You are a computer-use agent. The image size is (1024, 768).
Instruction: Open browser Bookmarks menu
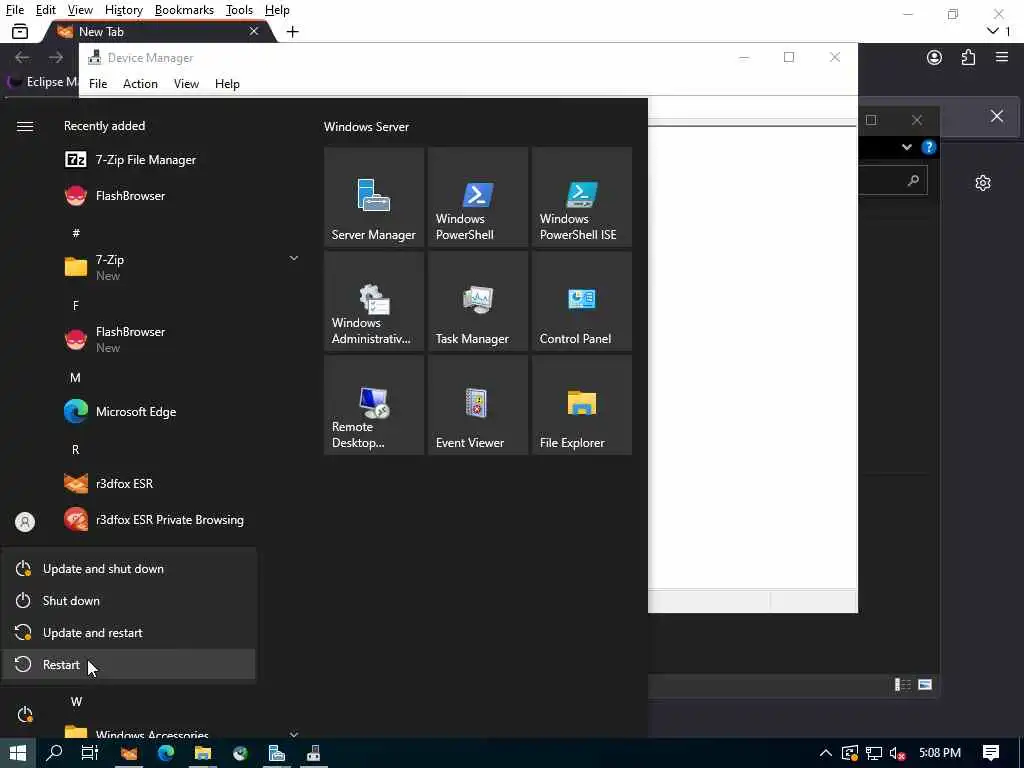[x=184, y=10]
